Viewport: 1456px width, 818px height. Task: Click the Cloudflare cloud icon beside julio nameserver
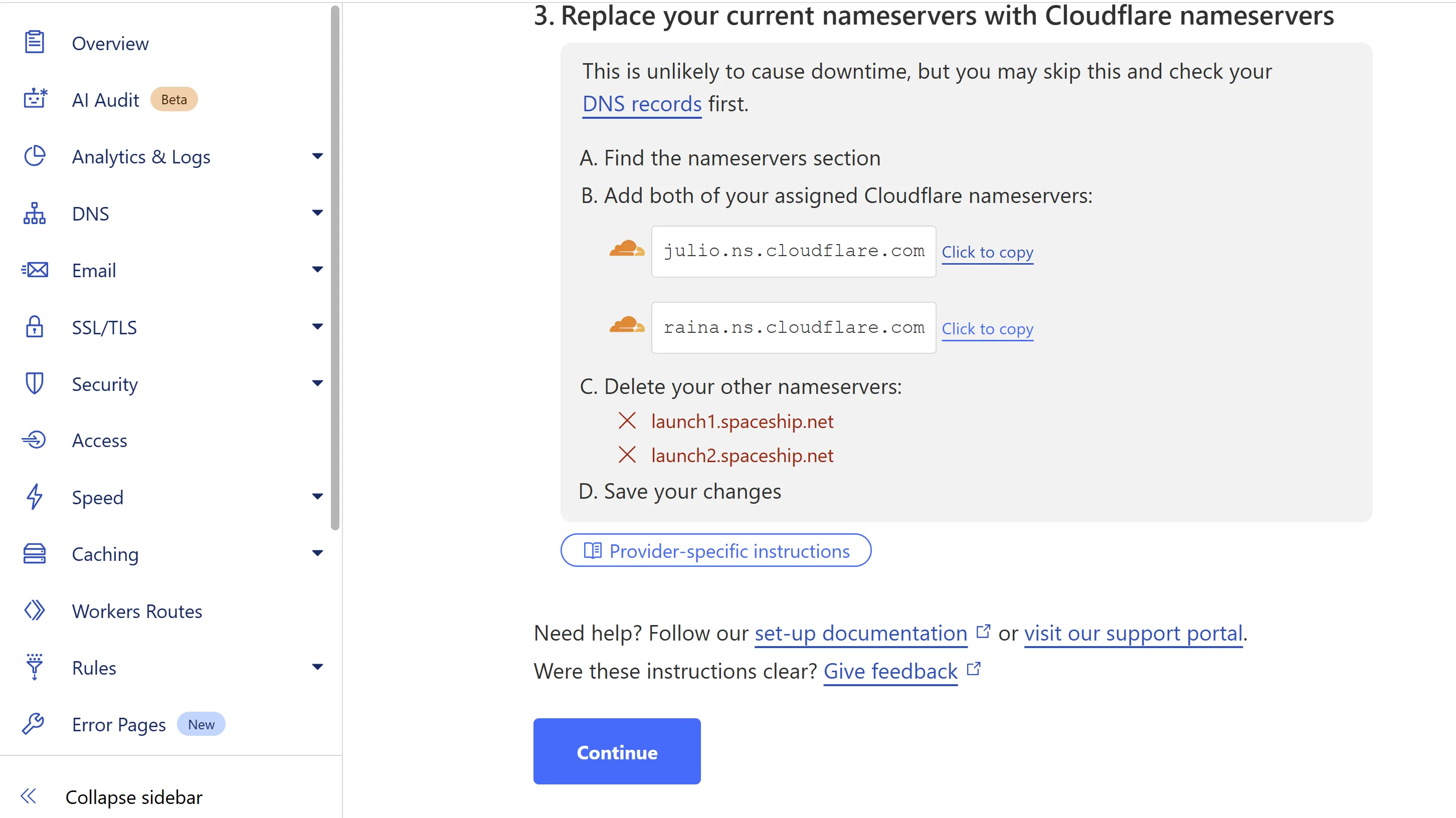click(x=627, y=249)
